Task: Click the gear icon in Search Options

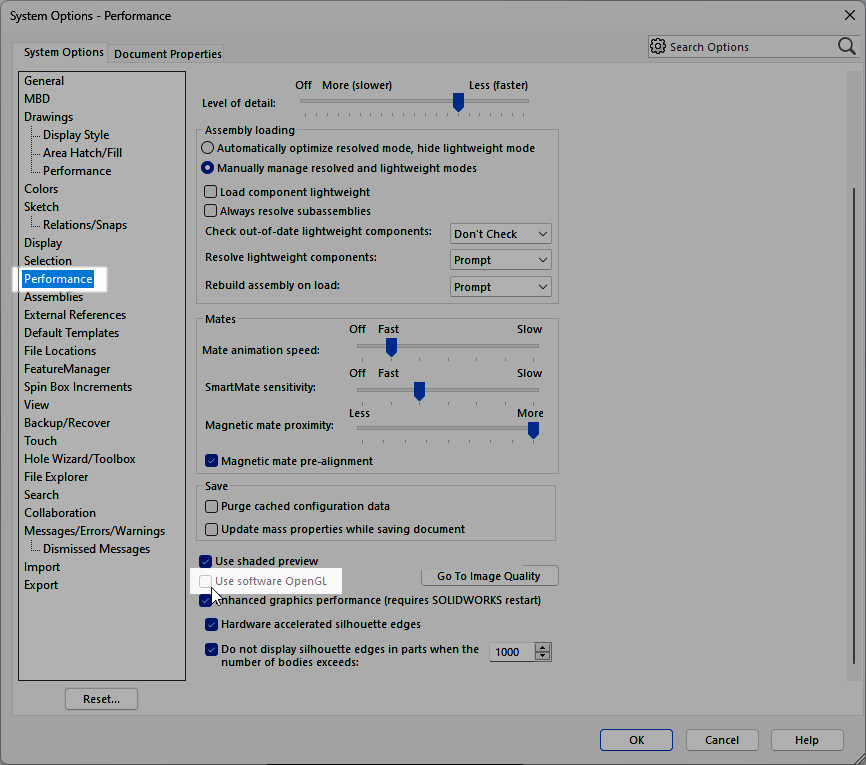Action: (x=657, y=46)
